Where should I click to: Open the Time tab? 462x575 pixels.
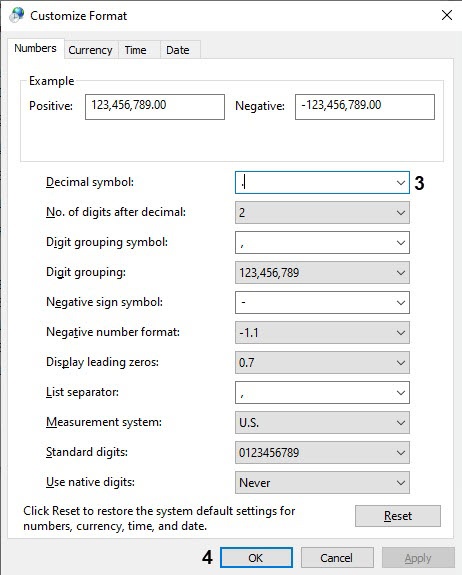(x=135, y=50)
